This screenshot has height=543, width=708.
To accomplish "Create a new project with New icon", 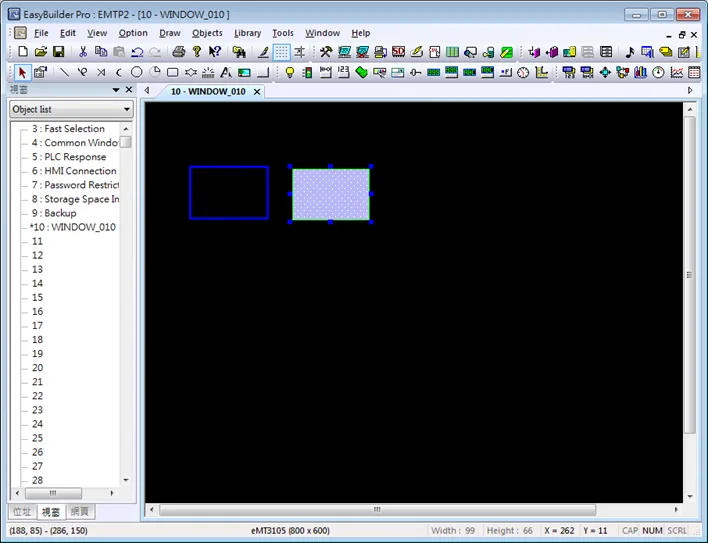I will 23,52.
